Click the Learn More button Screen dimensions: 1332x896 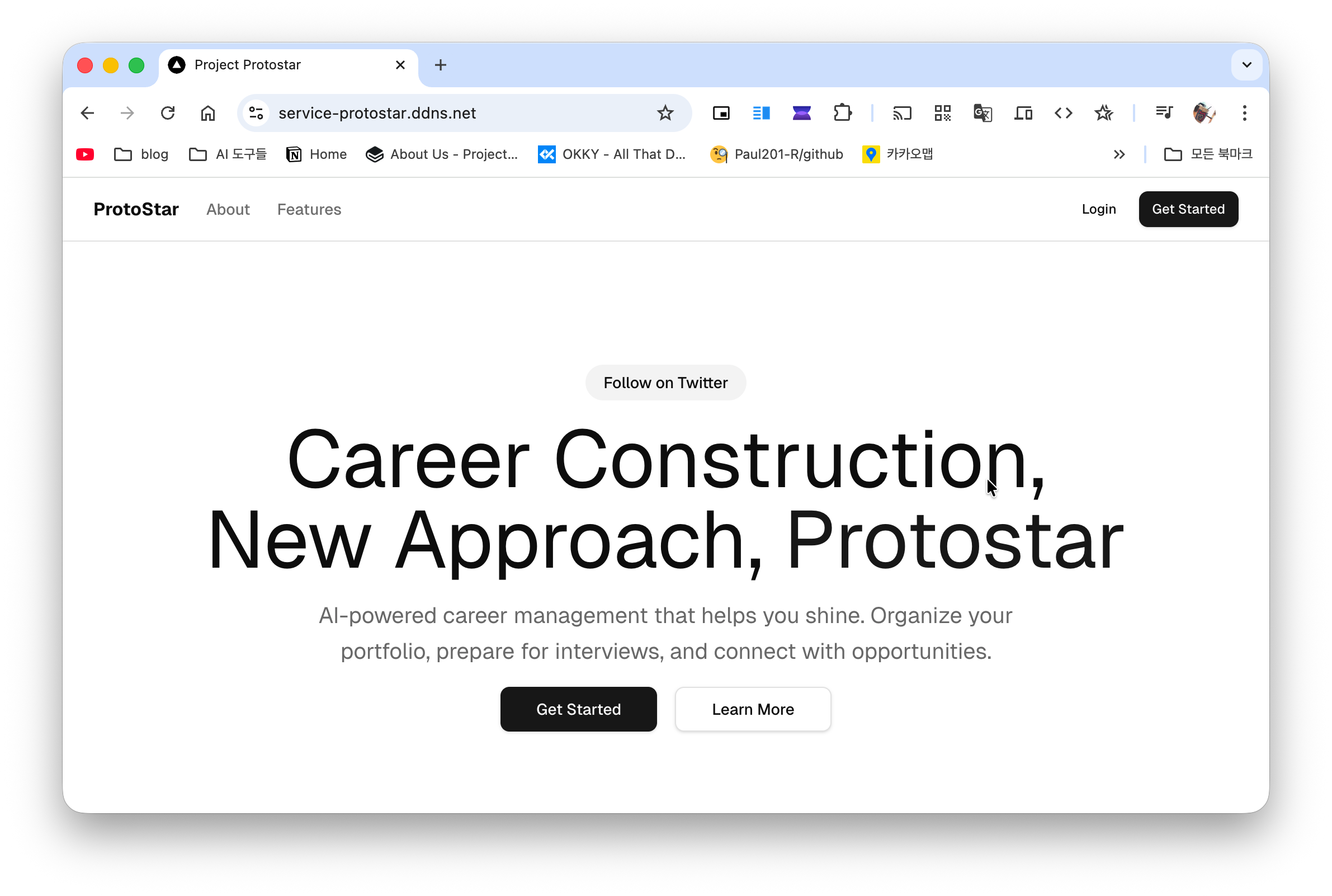(752, 709)
